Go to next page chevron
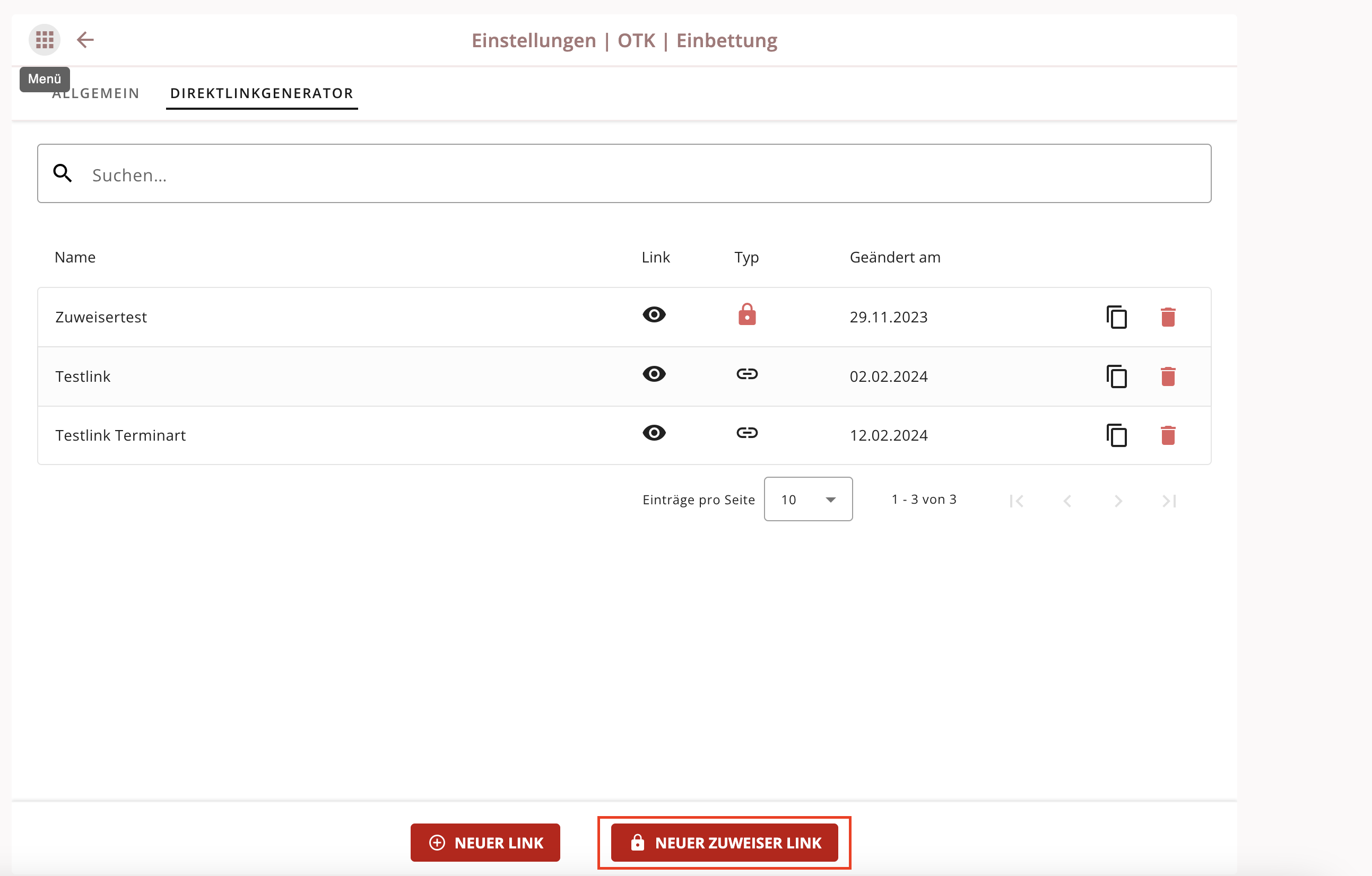Screen dimensions: 1372x876 [1118, 501]
